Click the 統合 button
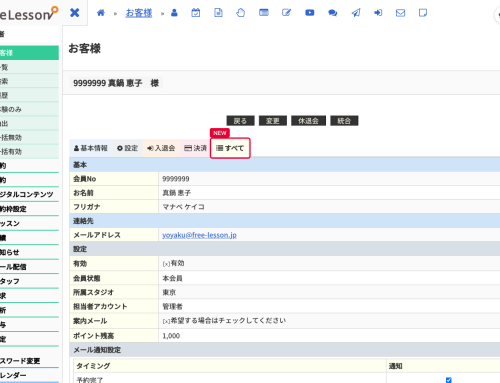Viewport: 500px width, 383px height. pos(344,121)
